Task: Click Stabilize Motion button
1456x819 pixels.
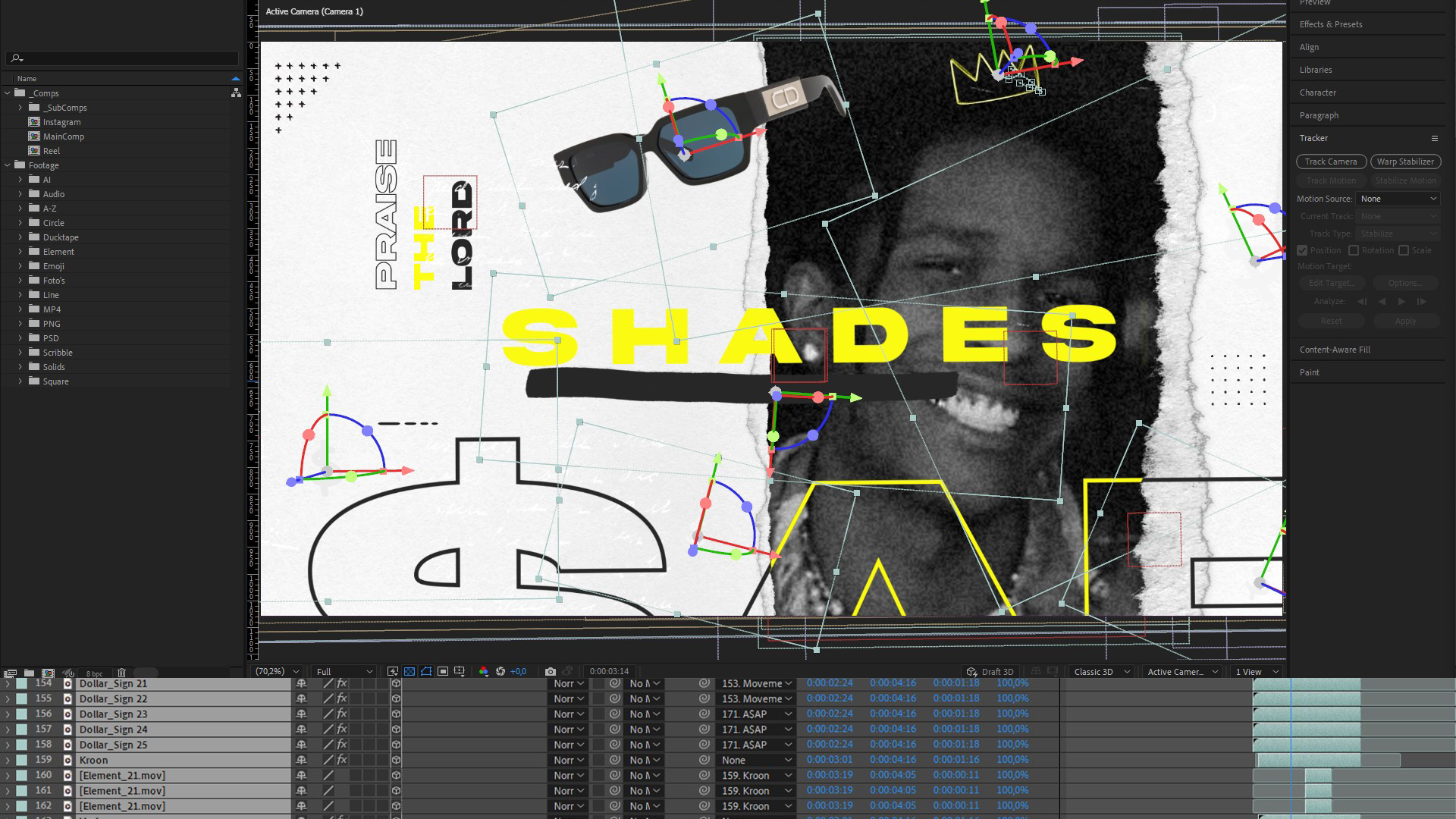Action: tap(1405, 180)
